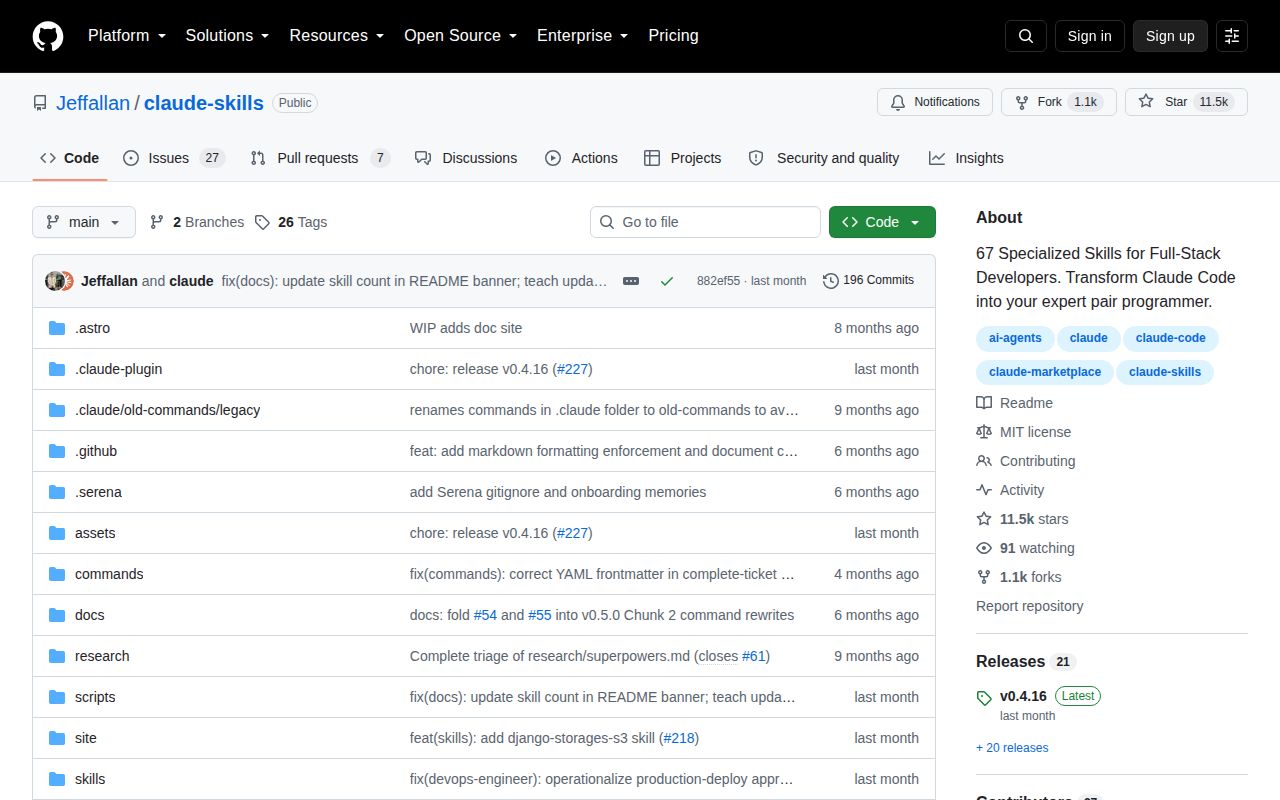
Task: Click the Sign up button
Action: coord(1170,36)
